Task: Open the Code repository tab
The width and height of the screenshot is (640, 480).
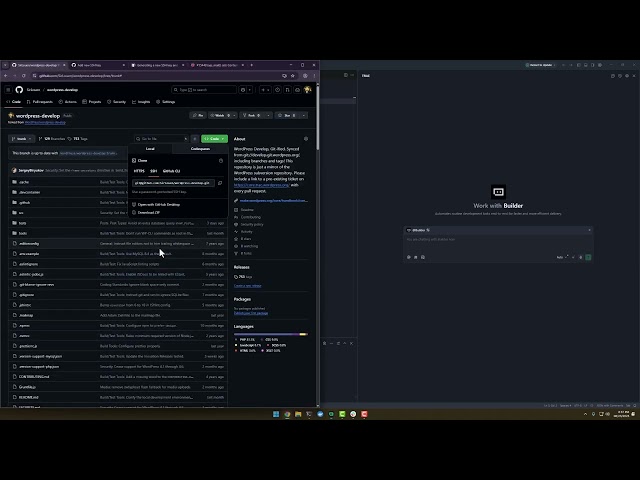Action: (13, 102)
